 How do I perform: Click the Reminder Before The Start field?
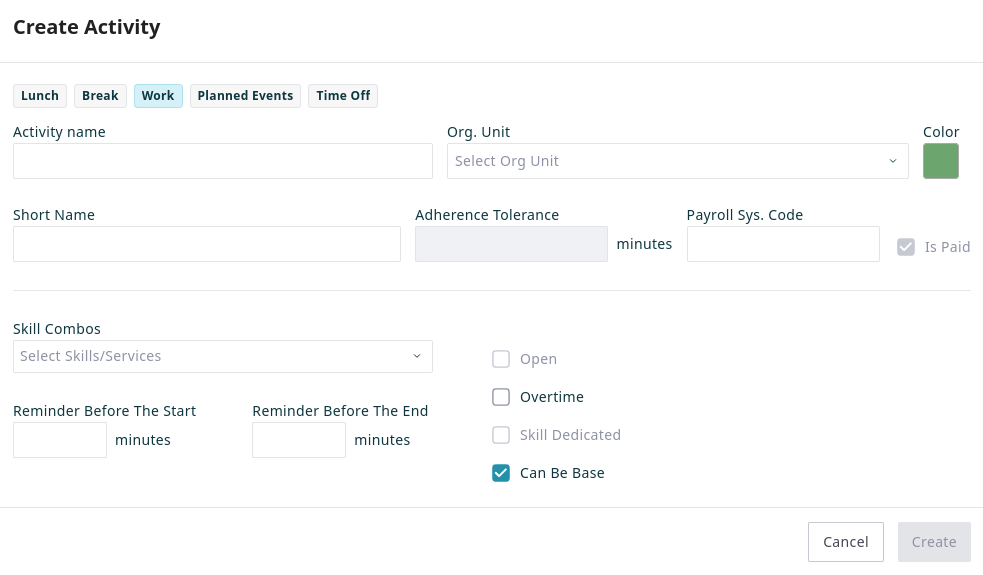[60, 440]
